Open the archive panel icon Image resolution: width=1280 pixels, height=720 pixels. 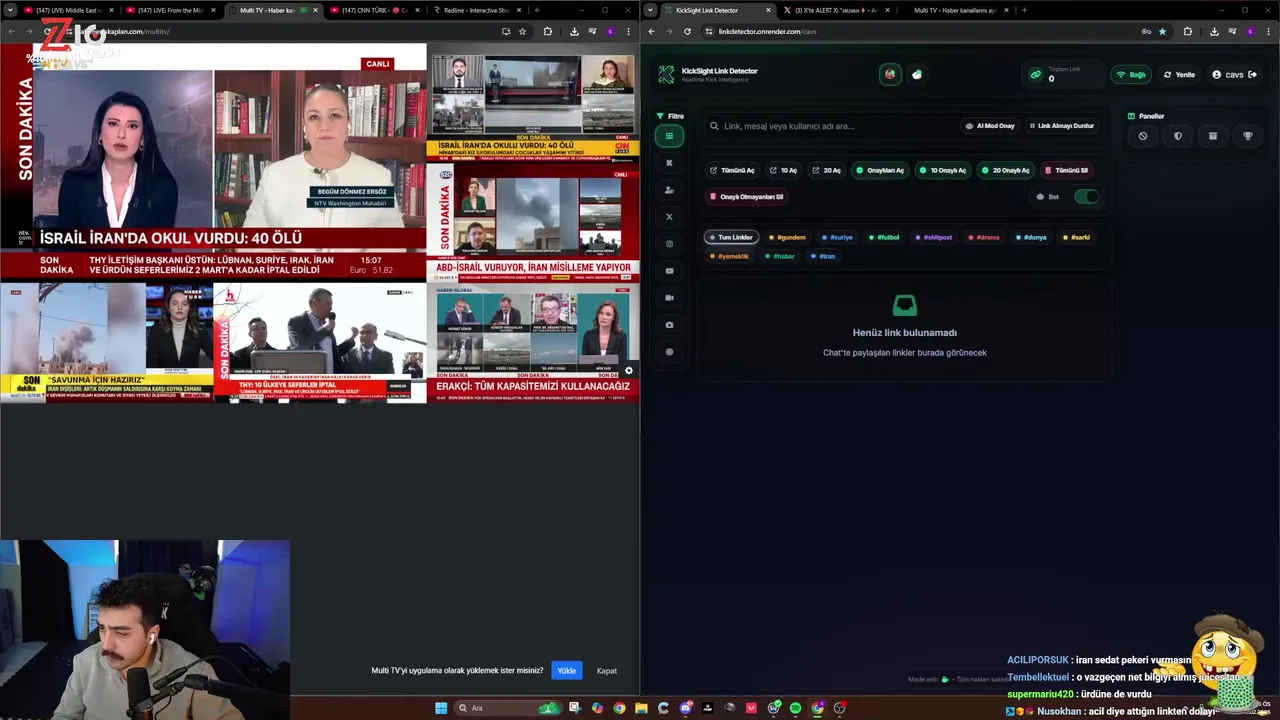[x=1213, y=136]
